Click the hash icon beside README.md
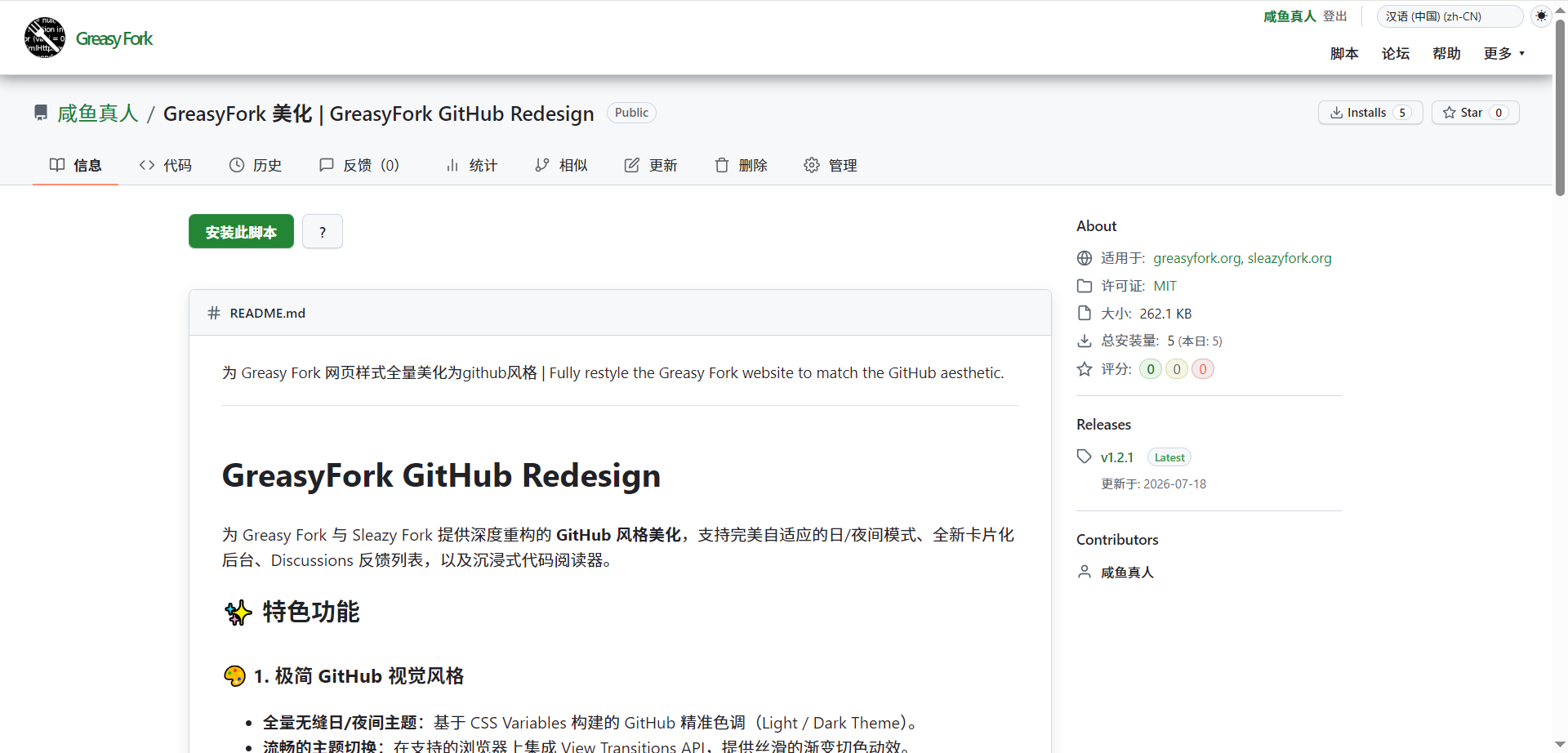Viewport: 1568px width, 753px height. [x=214, y=313]
